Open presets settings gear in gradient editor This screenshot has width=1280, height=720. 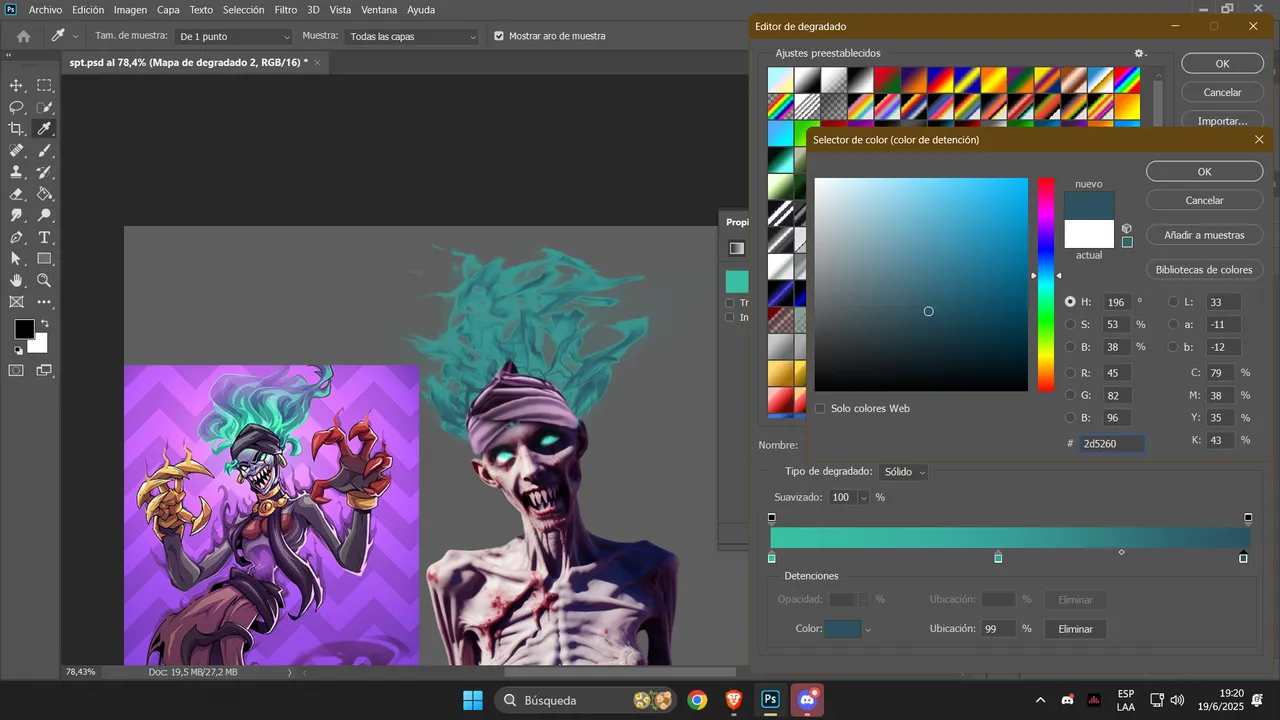pyautogui.click(x=1138, y=53)
